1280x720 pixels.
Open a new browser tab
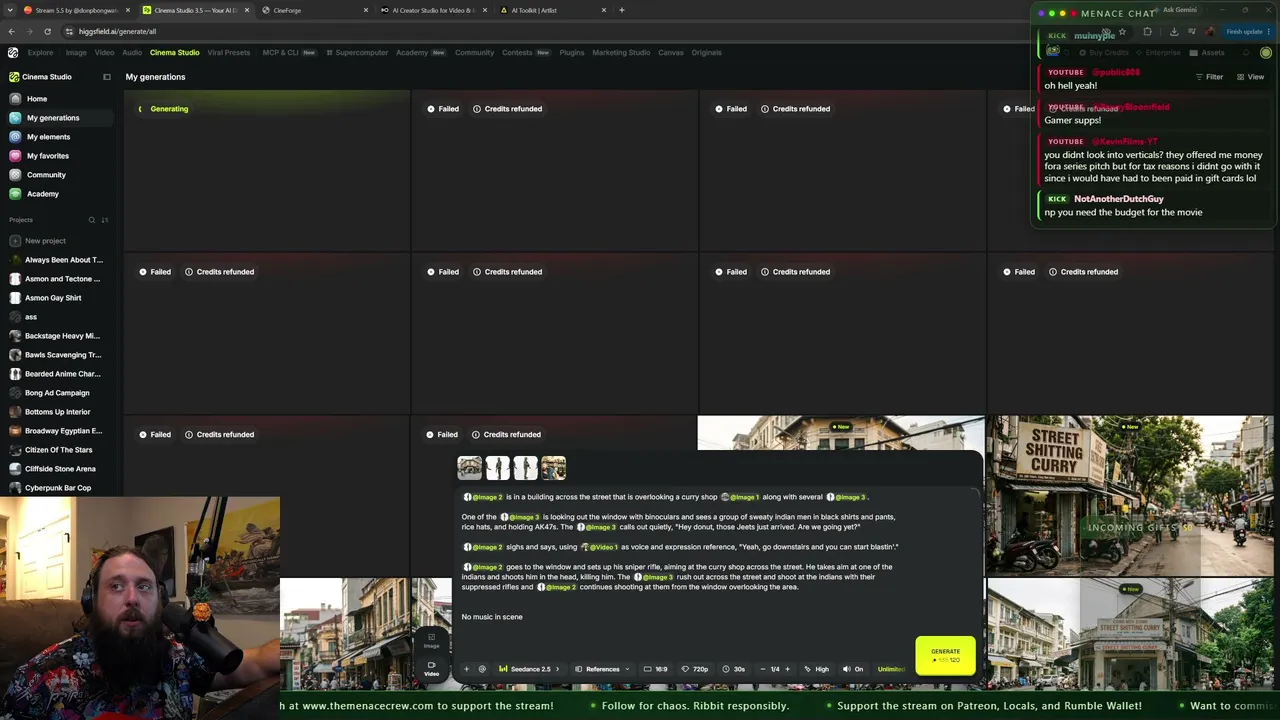click(622, 10)
